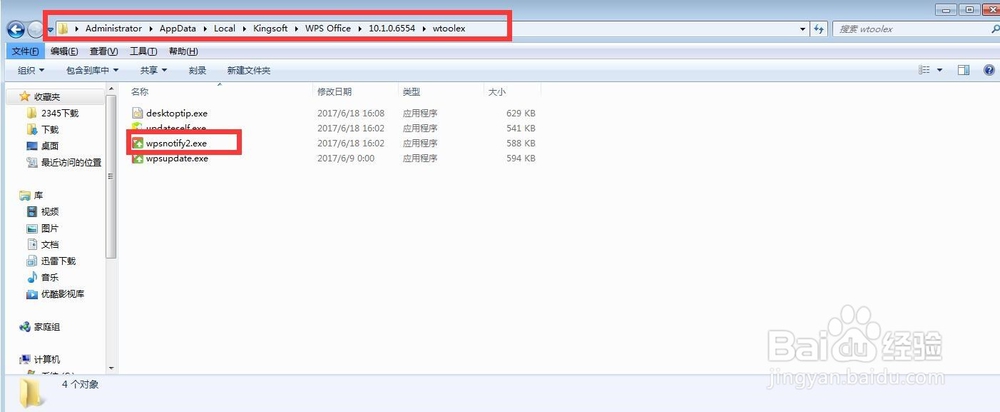Image resolution: width=1000 pixels, height=412 pixels.
Task: Click the refresh button next to address bar
Action: tap(819, 29)
